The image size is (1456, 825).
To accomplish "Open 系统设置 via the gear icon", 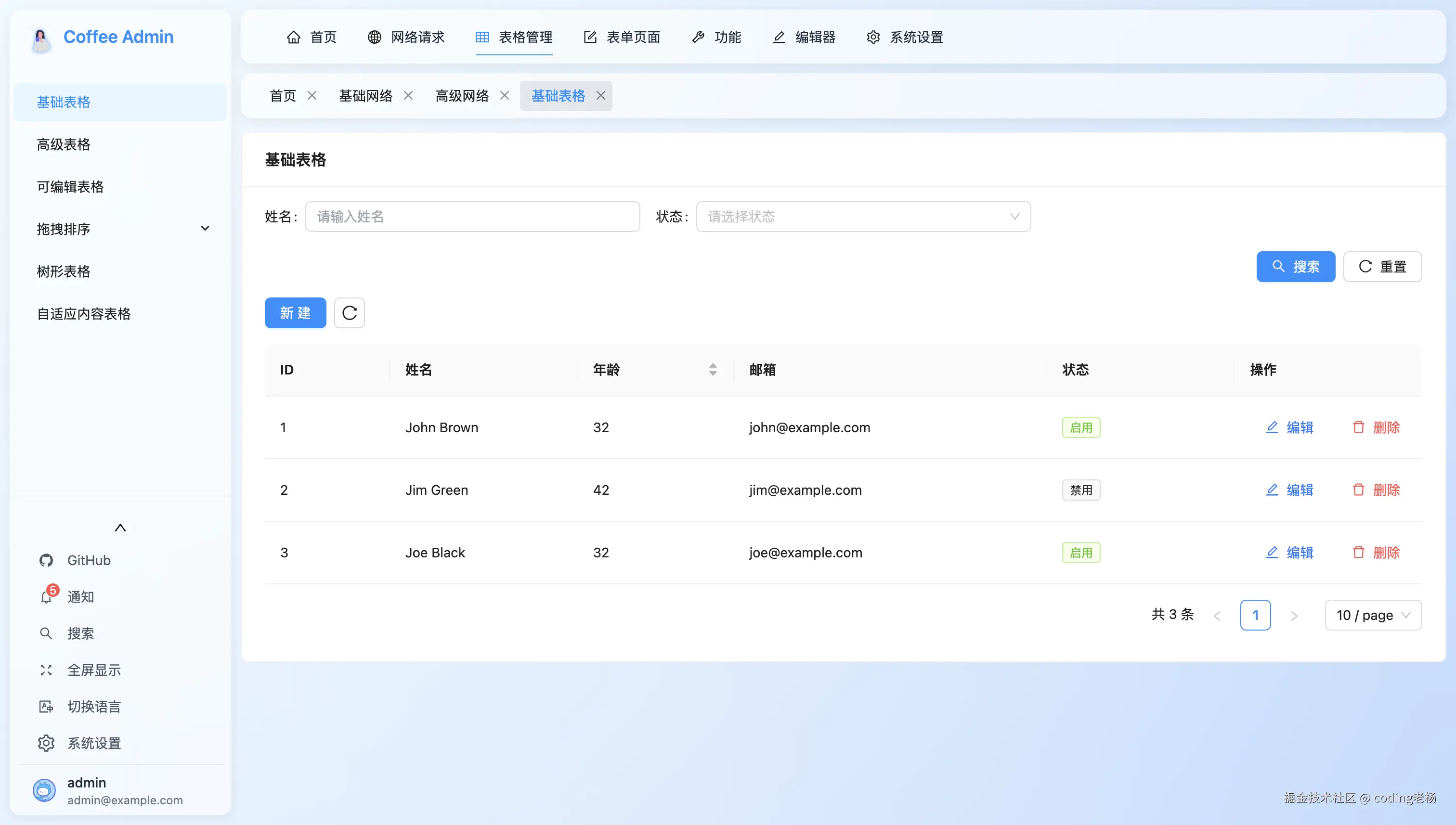I will (x=46, y=743).
